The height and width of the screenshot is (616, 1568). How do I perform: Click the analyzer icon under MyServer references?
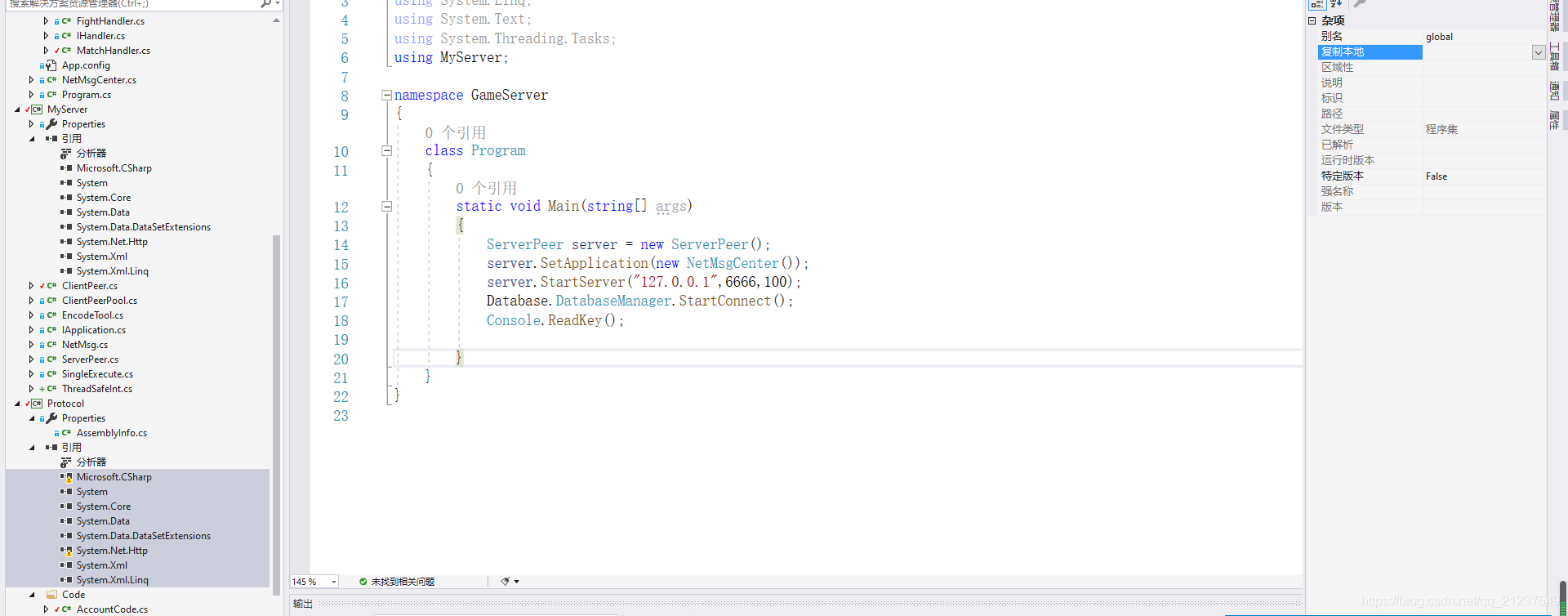[x=66, y=154]
